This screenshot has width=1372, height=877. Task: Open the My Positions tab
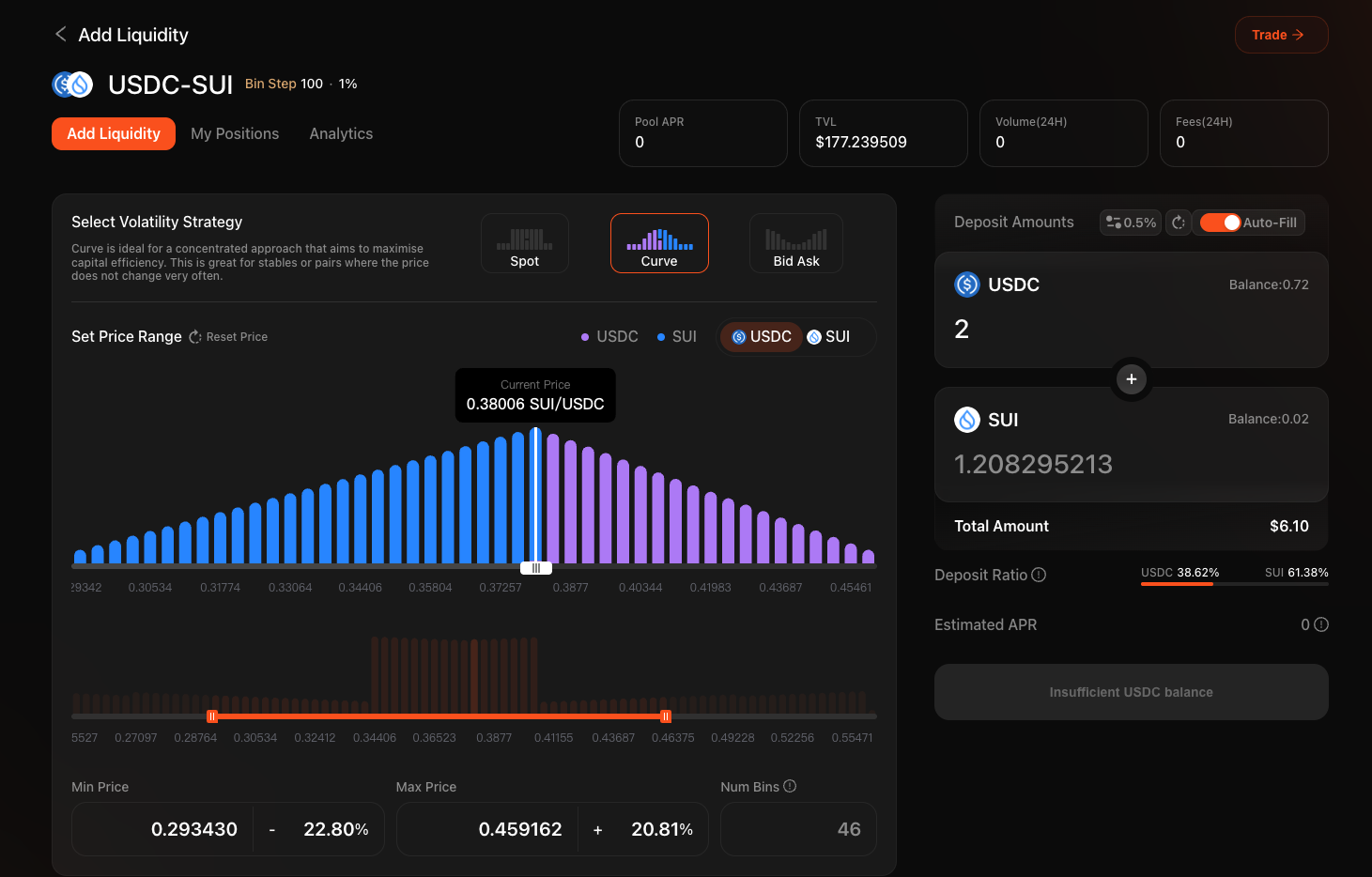coord(235,134)
